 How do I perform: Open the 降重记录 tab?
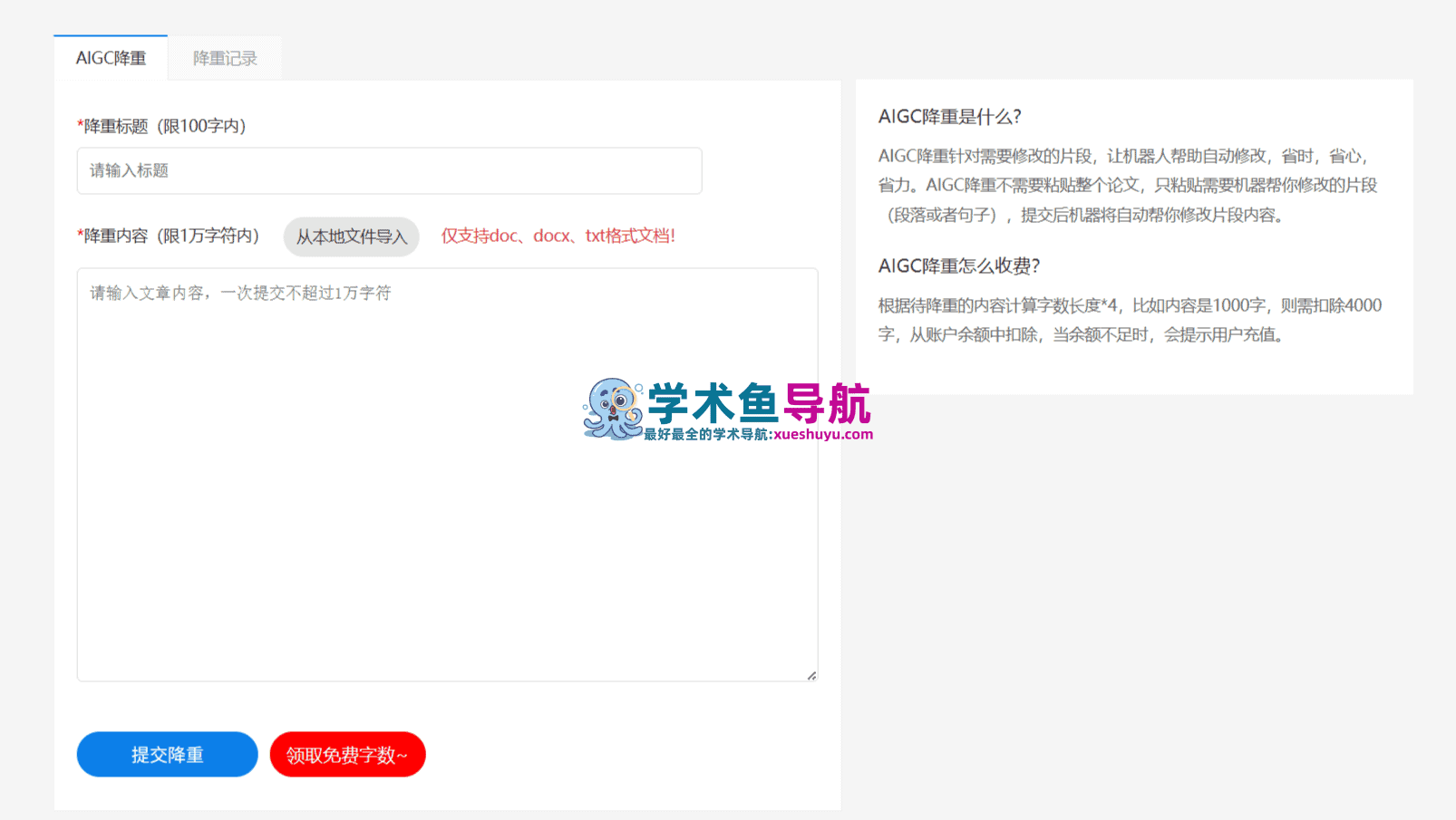coord(225,58)
